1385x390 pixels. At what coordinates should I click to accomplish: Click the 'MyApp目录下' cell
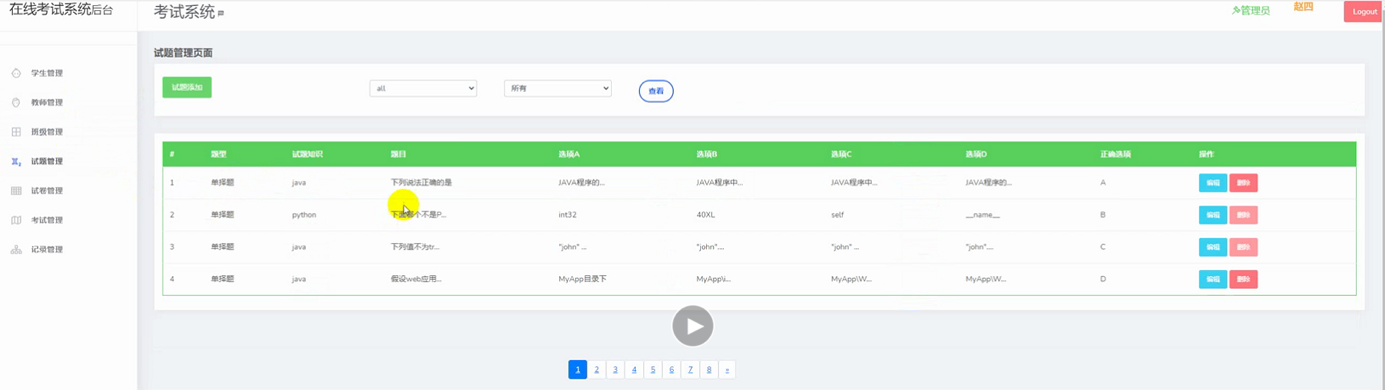pos(582,279)
